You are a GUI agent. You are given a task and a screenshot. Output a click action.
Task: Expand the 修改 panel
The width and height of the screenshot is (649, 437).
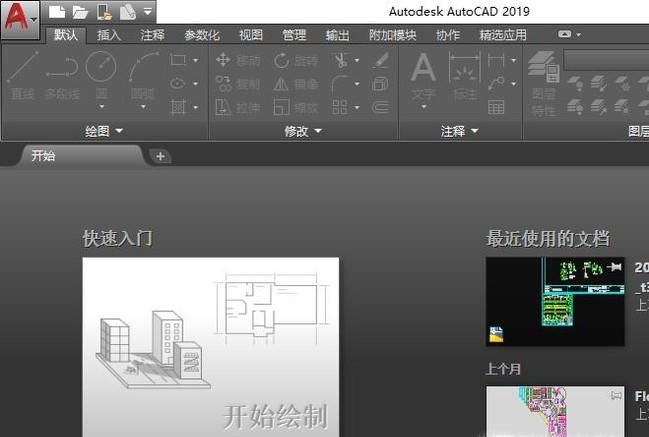click(x=303, y=131)
